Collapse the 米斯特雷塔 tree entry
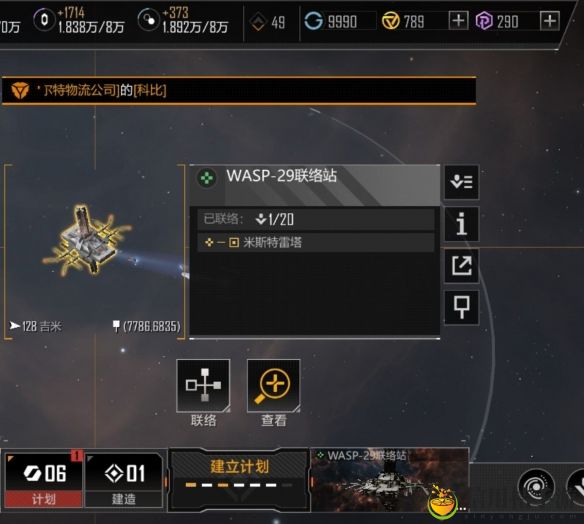Image resolution: width=584 pixels, height=524 pixels. pyautogui.click(x=221, y=243)
